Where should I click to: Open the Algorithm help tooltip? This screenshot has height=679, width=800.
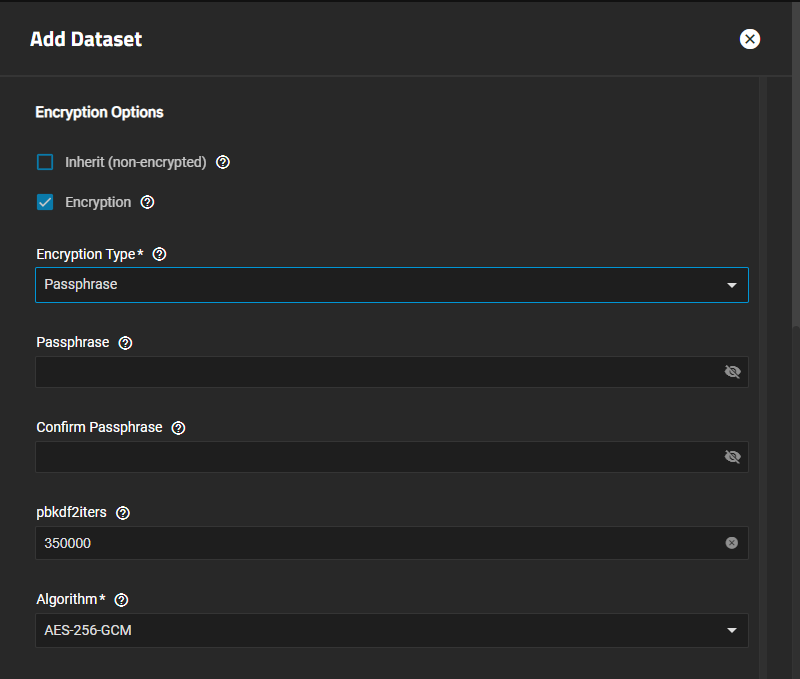(x=122, y=599)
